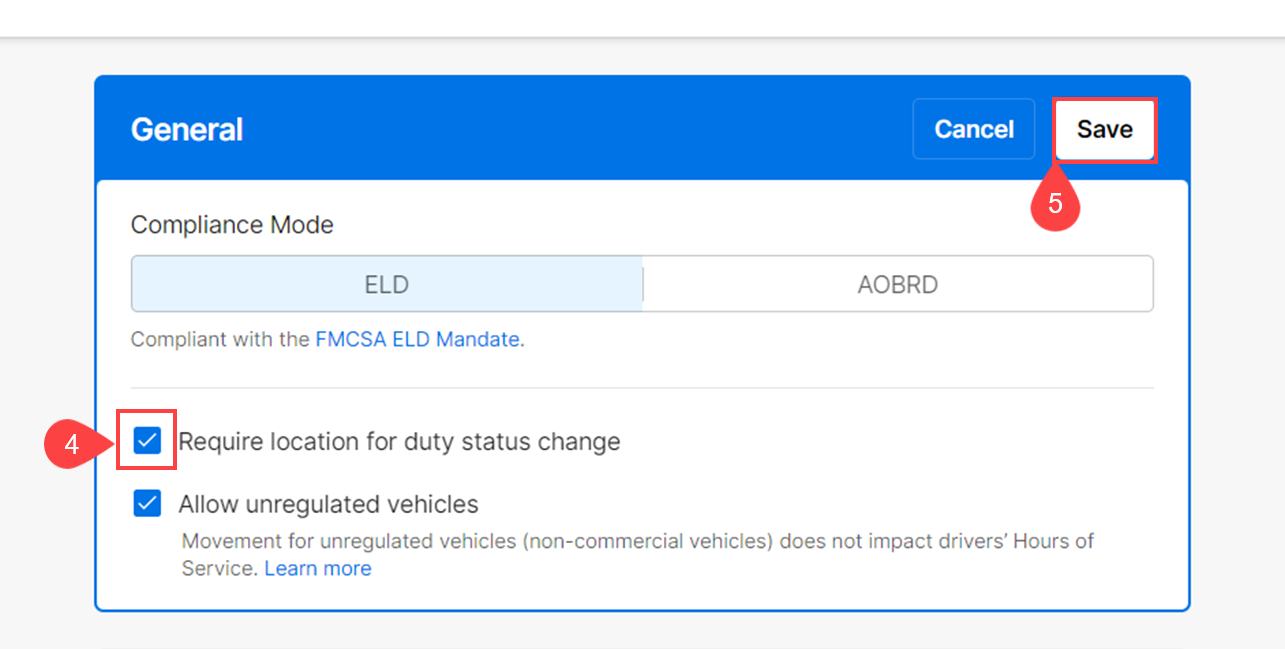Screen dimensions: 1285x649
Task: Cancel the General settings edits
Action: (973, 129)
